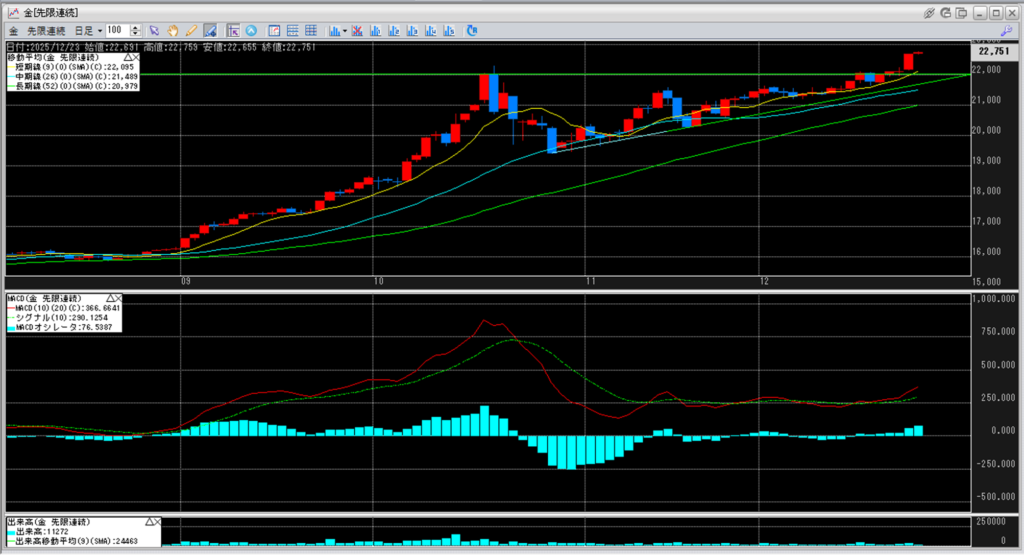Viewport: 1024px width, 555px height.
Task: Expand the chart type dropdown arrow
Action: [345, 31]
